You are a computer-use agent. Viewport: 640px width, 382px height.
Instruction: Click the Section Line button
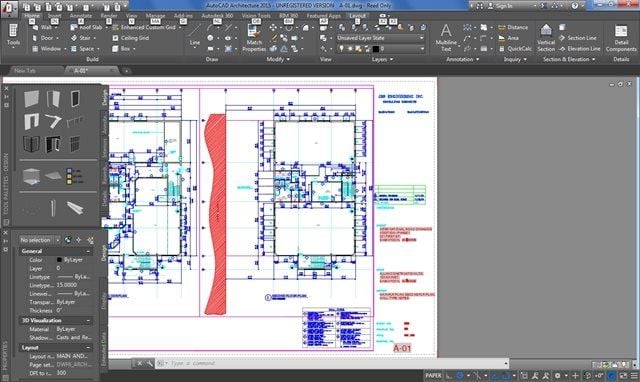[577, 38]
